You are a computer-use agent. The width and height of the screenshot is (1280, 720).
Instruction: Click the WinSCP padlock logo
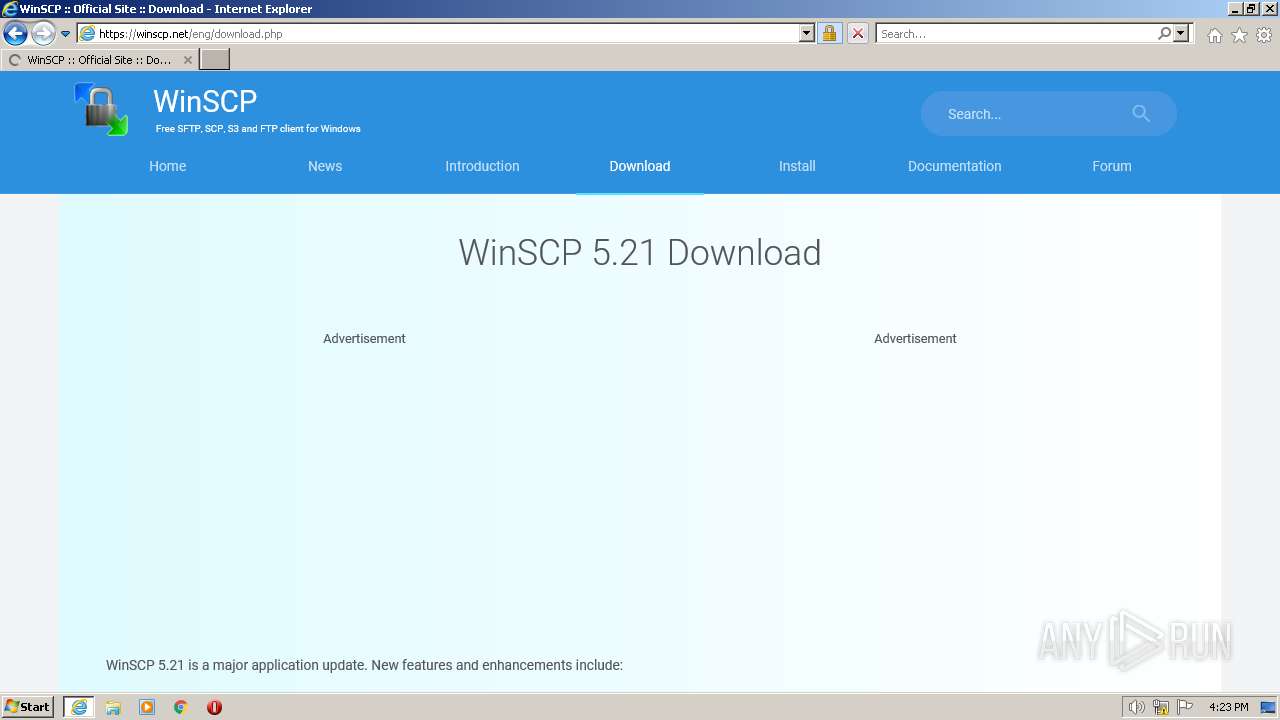101,109
